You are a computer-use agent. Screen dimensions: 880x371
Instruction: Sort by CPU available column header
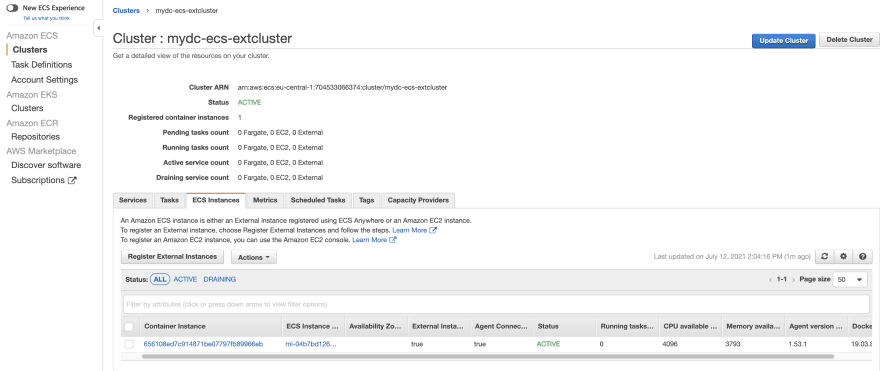[x=690, y=326]
